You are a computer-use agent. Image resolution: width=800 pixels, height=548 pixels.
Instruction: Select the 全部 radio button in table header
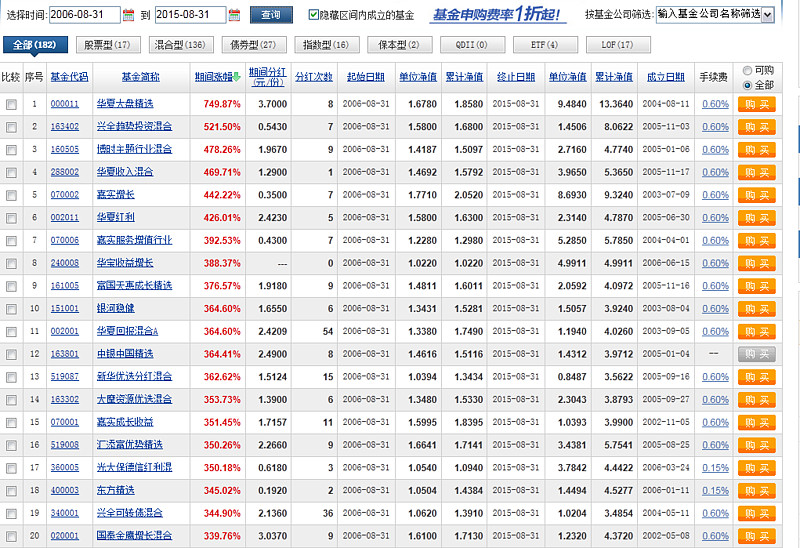[747, 84]
